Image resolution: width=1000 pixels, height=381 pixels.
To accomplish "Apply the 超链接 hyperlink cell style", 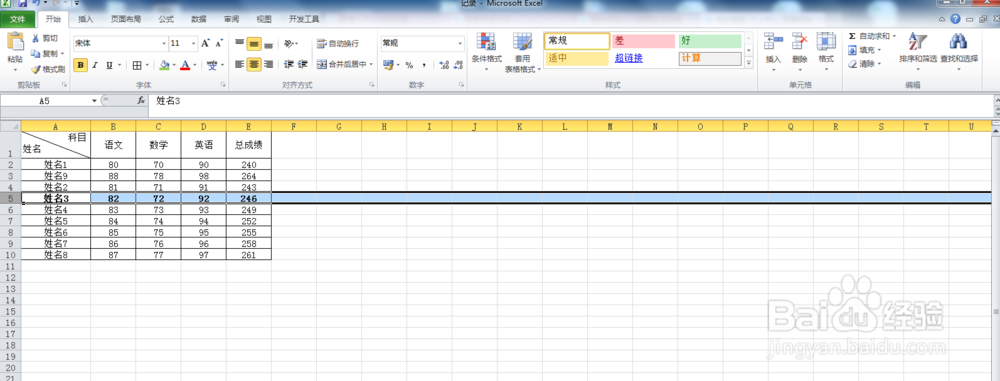I will pos(643,59).
